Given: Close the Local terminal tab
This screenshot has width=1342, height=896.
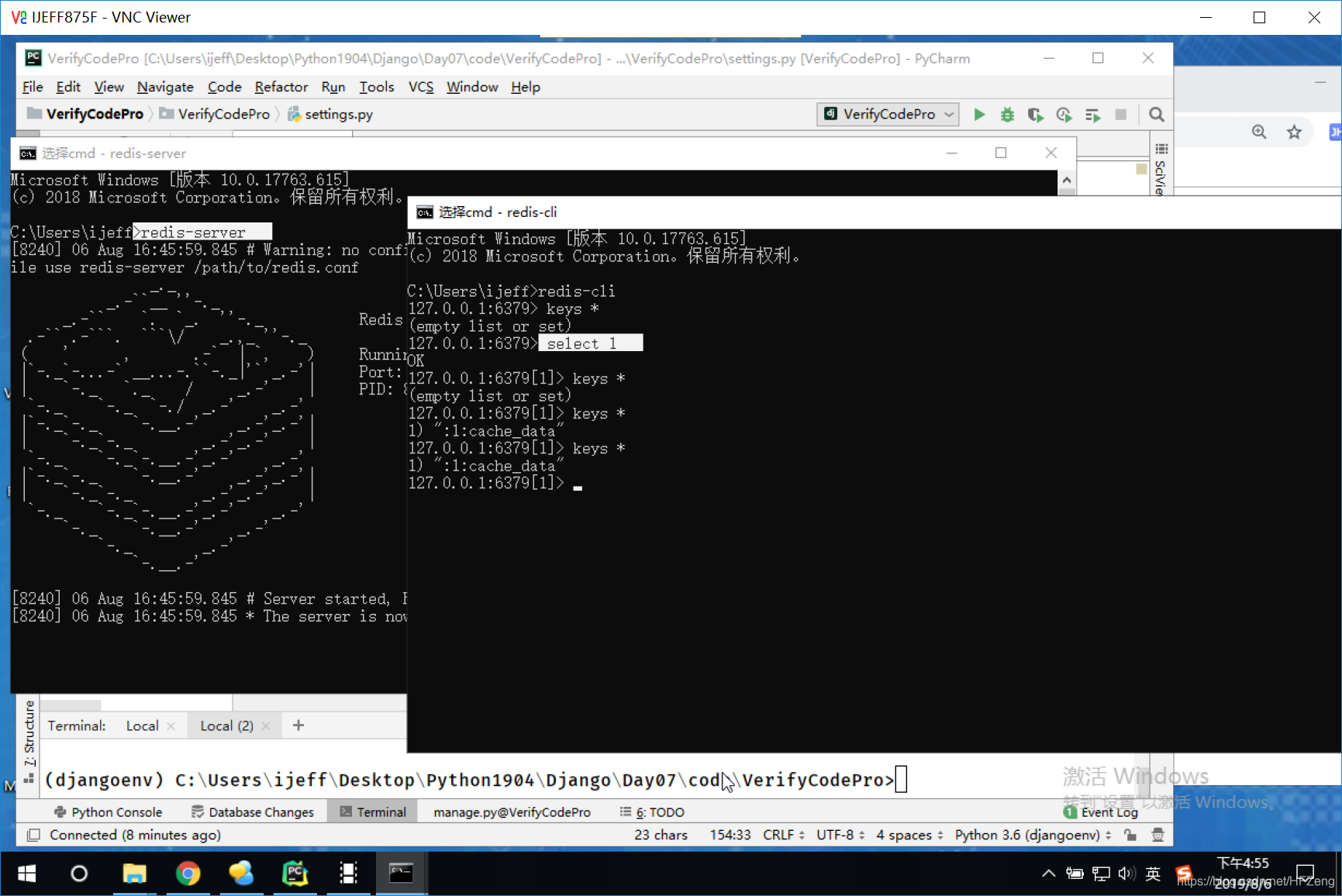Looking at the screenshot, I should 171,726.
